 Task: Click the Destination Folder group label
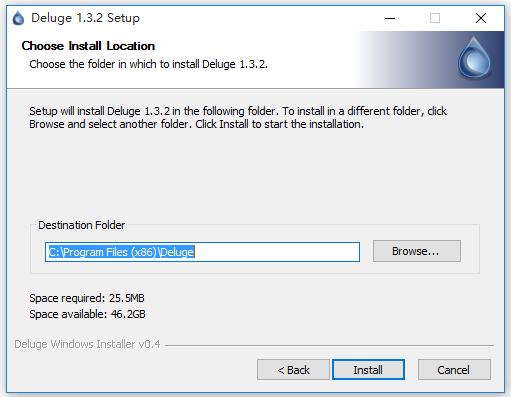[82, 225]
